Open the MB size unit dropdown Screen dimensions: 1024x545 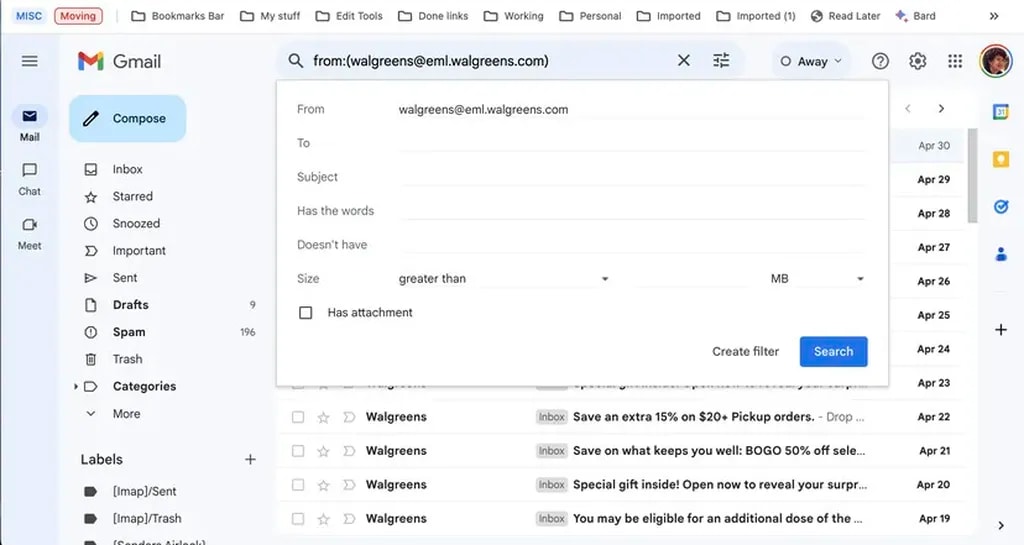tap(816, 279)
